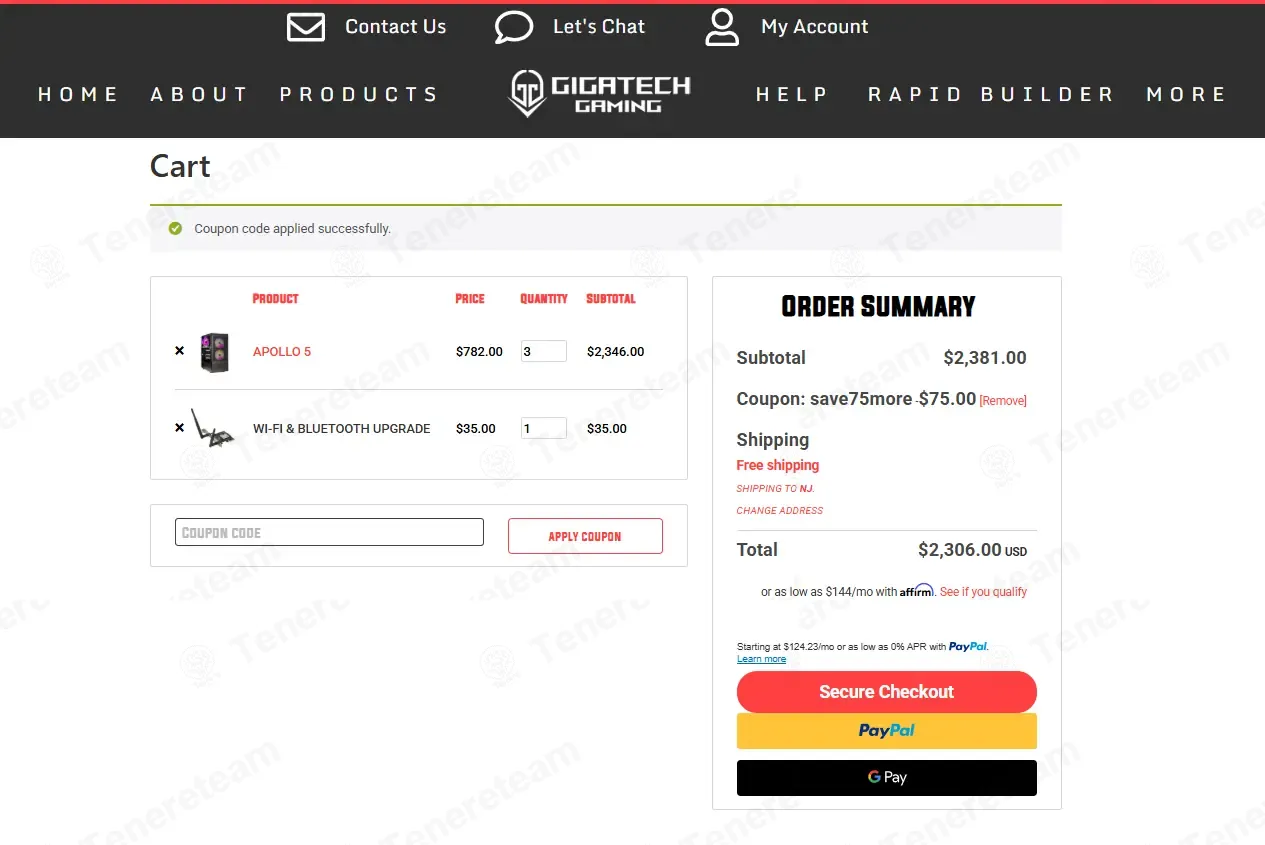
Task: Open the PayPal Learn more link
Action: [x=761, y=659]
